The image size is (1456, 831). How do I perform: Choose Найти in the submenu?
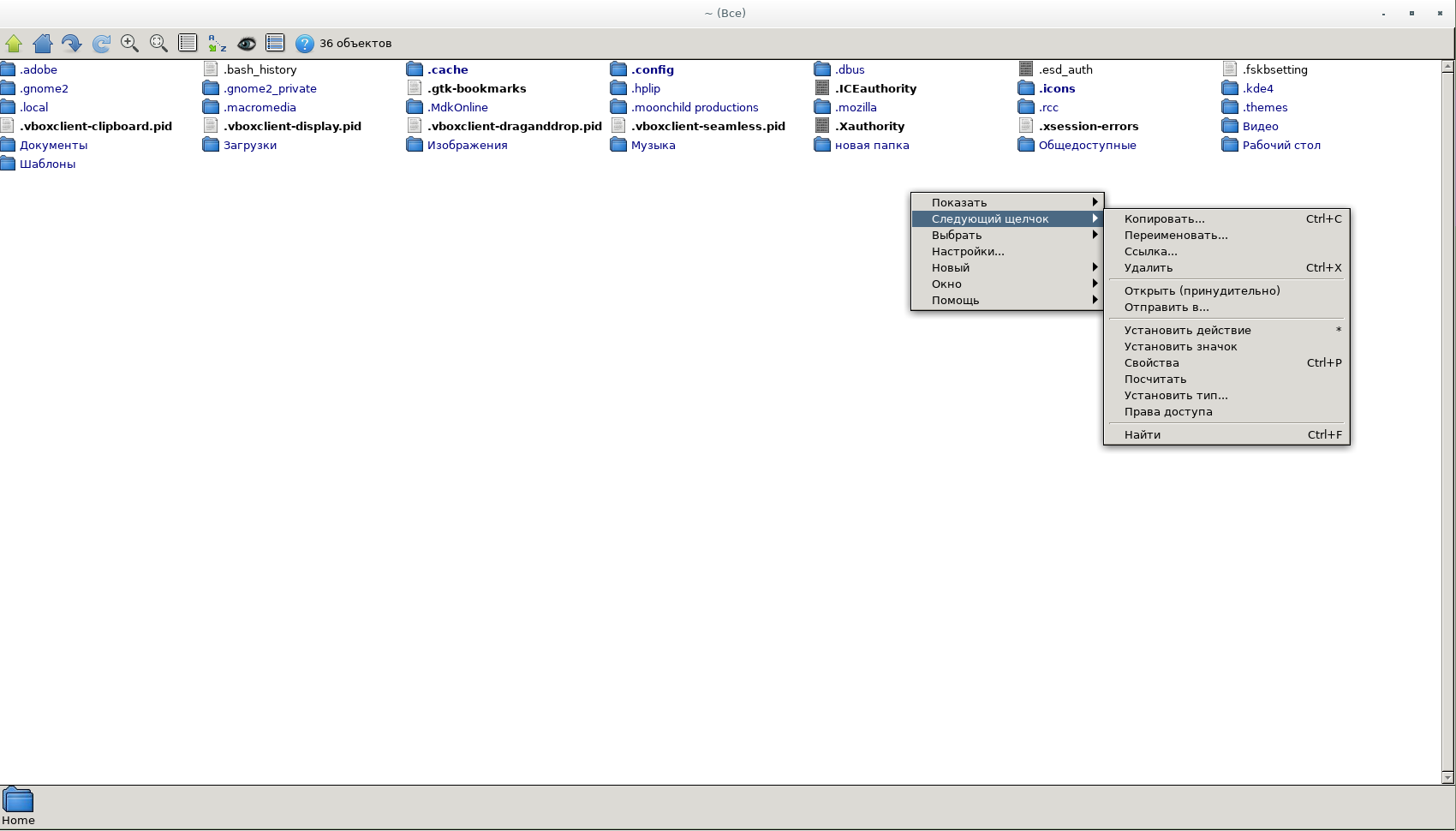[1226, 435]
